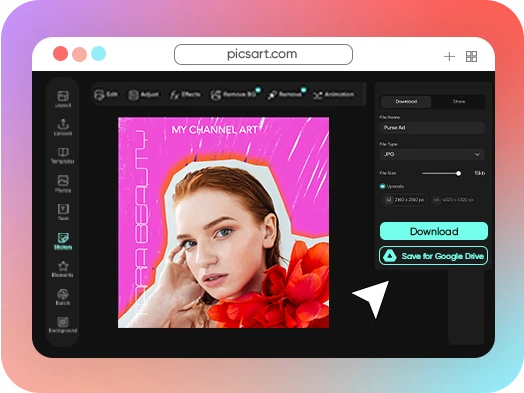
Task: Click the turquoise Download button
Action: [434, 231]
